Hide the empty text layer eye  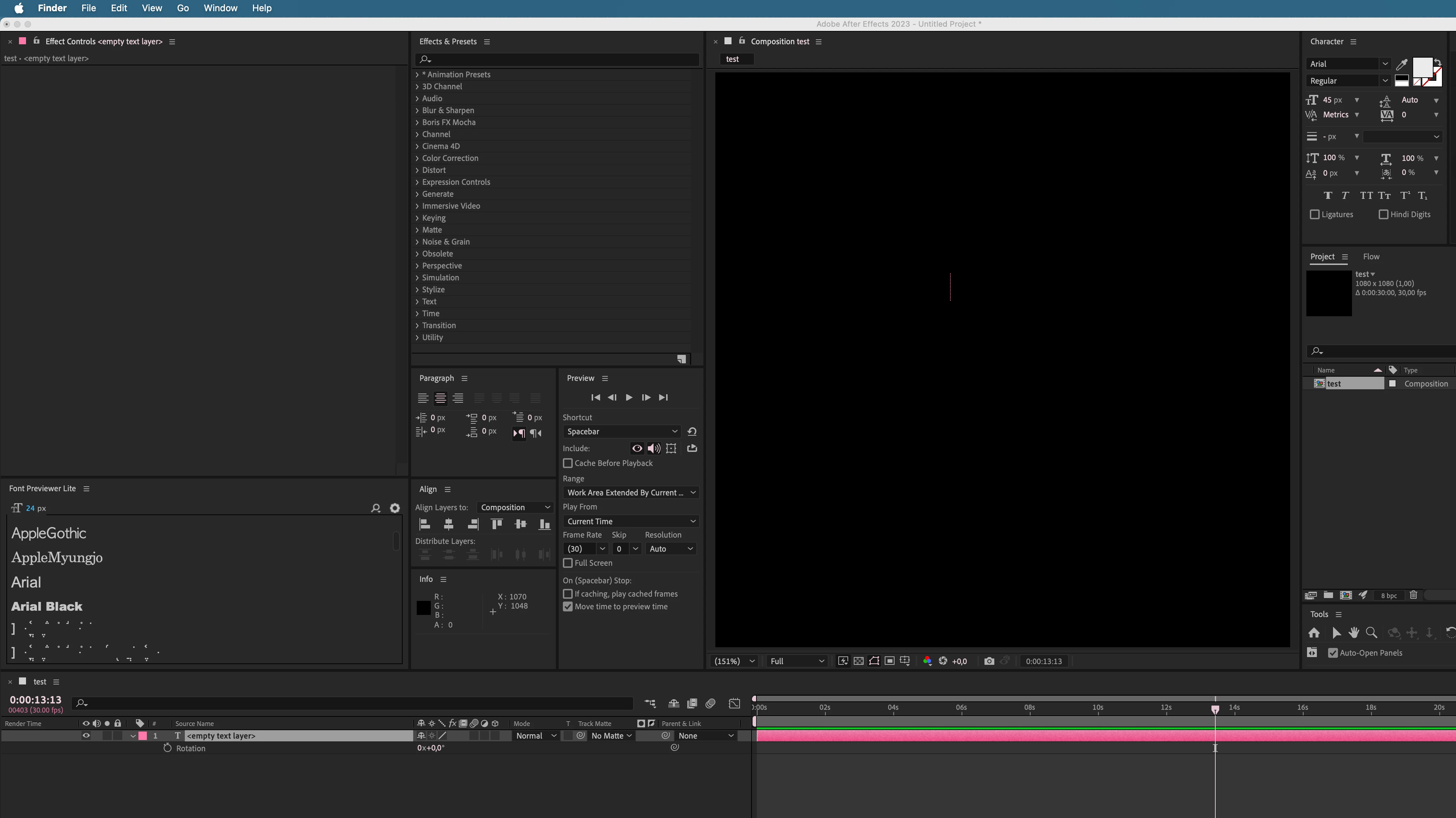pyautogui.click(x=86, y=735)
